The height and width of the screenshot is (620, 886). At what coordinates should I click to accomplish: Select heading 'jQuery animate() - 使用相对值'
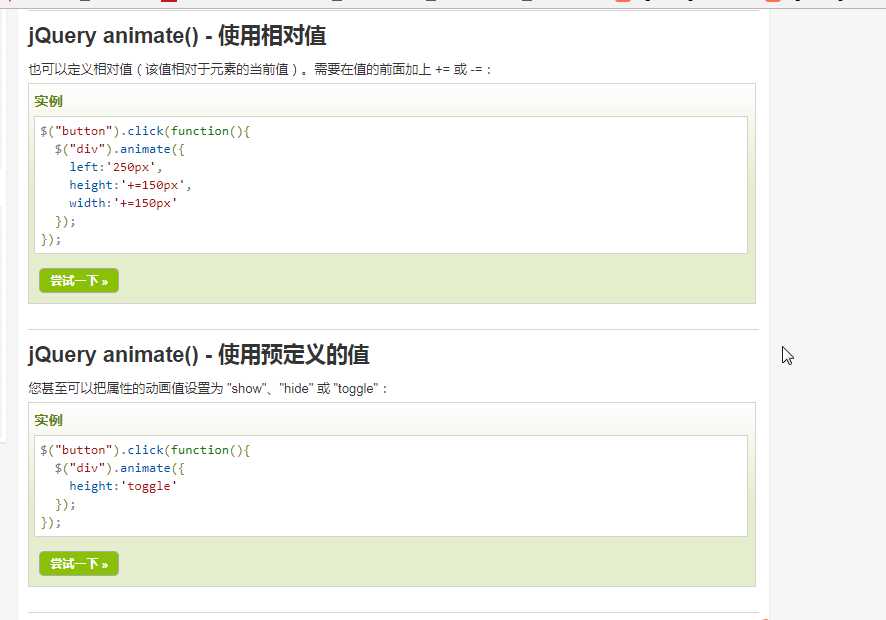(x=177, y=36)
